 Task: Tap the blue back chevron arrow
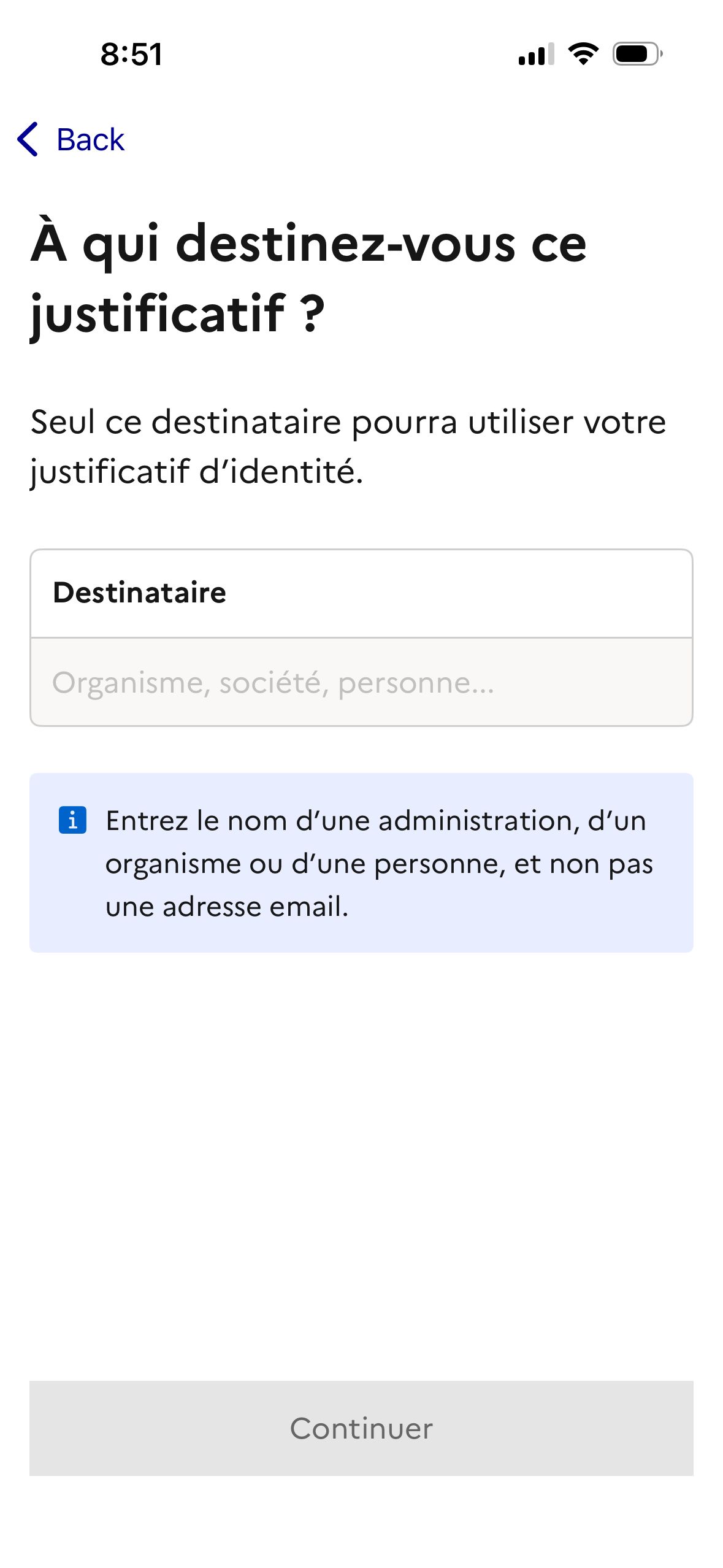(x=28, y=139)
